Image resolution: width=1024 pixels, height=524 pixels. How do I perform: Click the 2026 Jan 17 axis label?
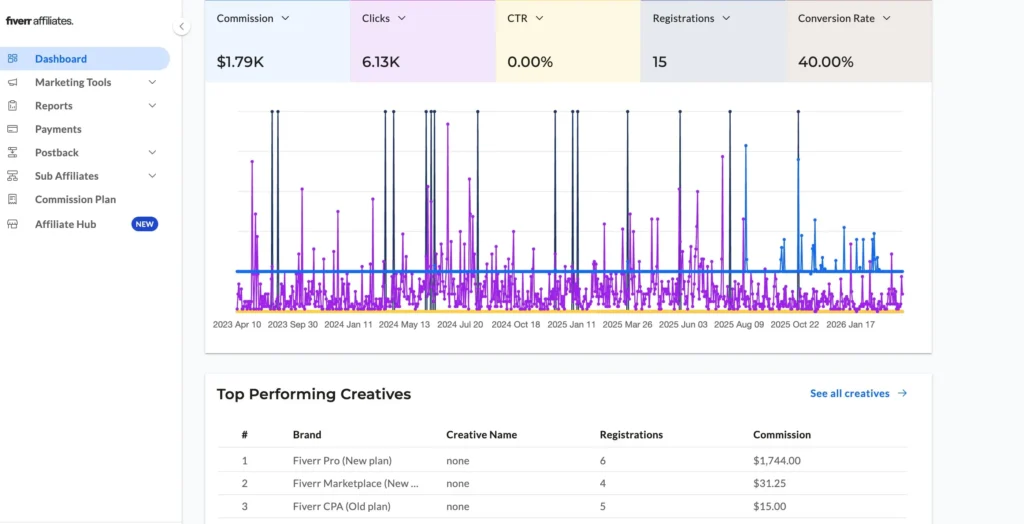click(x=850, y=324)
